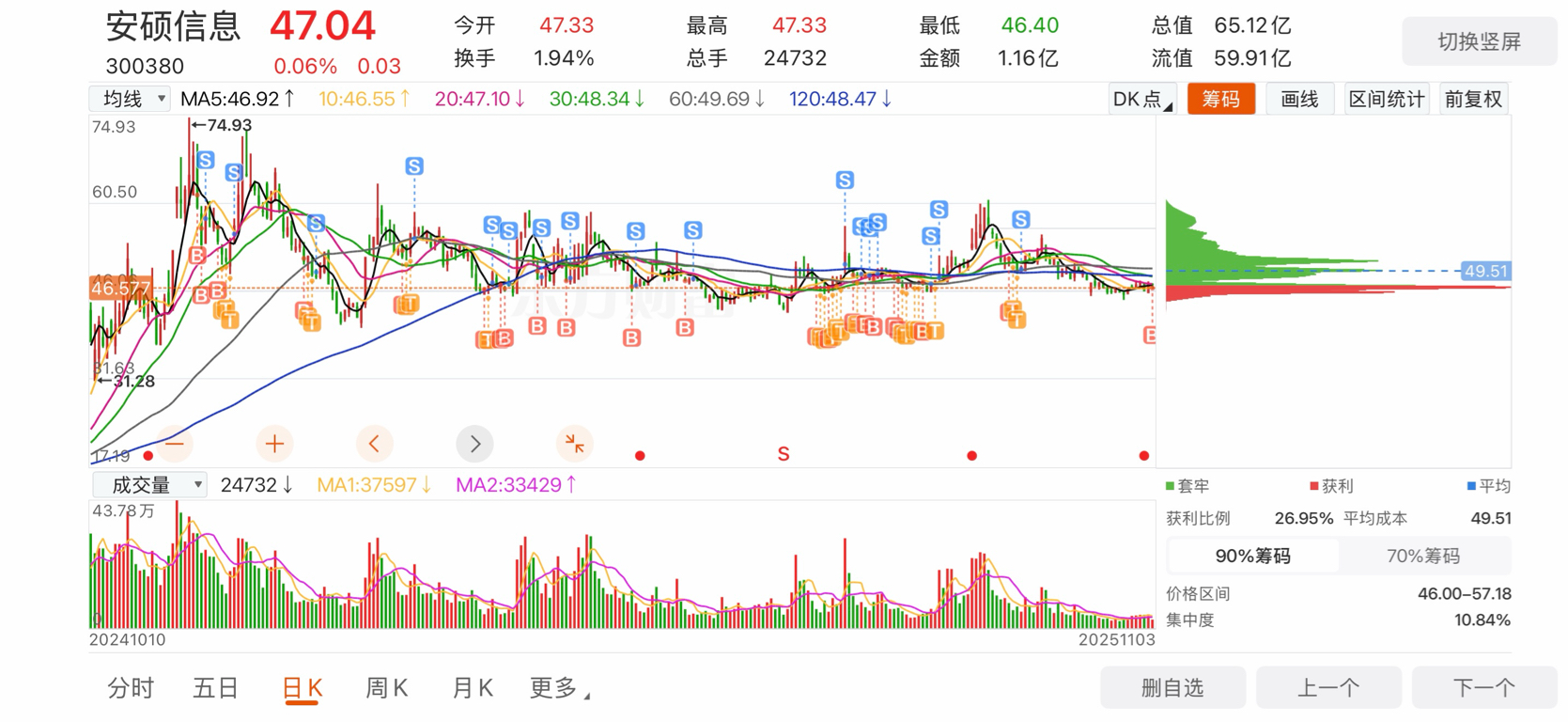The width and height of the screenshot is (1568, 722).
Task: Go to previous stock with 上一个
Action: [1328, 688]
